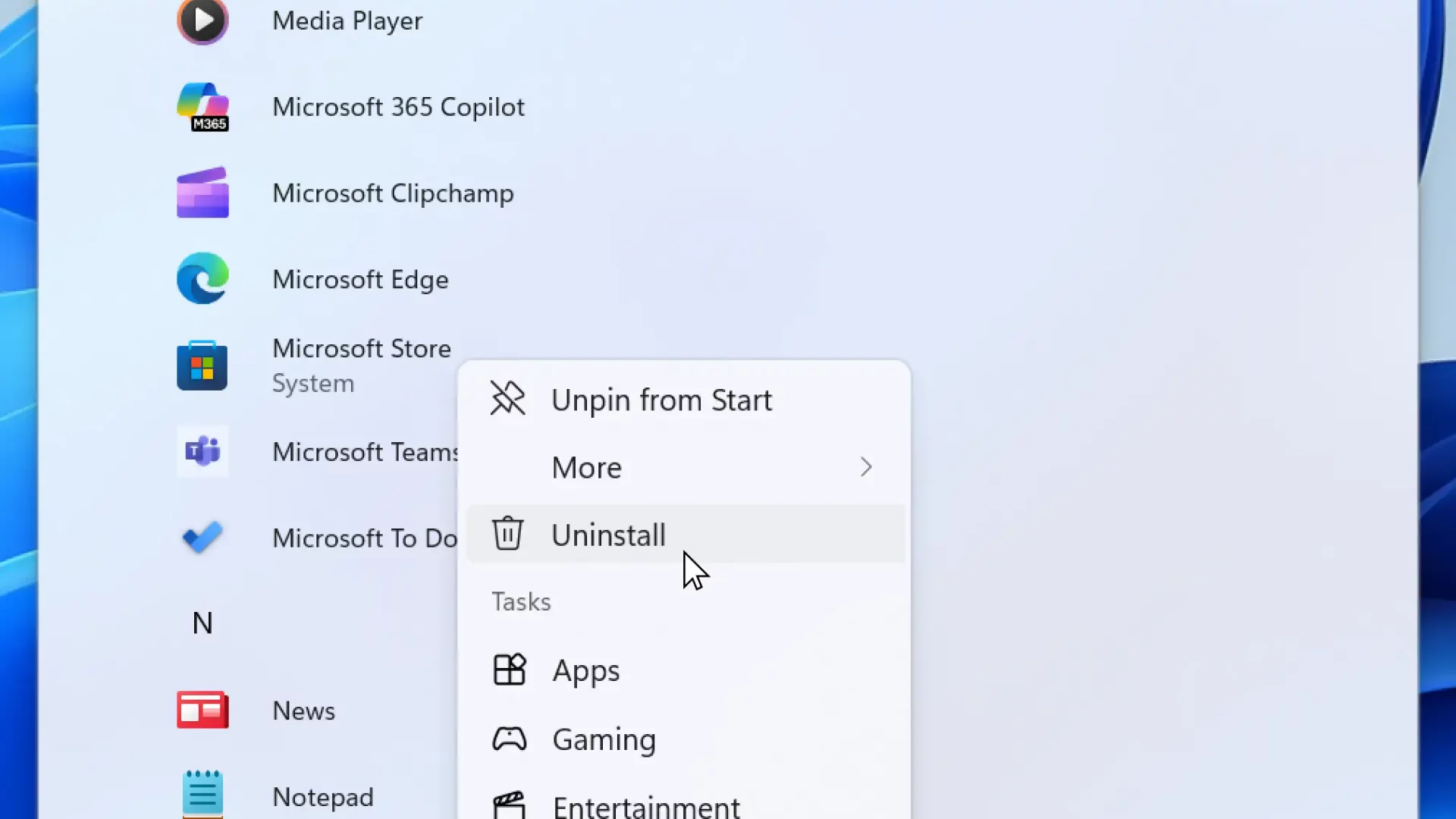Choose Uninstall from the context menu
Viewport: 1456px width, 819px height.
click(x=686, y=534)
